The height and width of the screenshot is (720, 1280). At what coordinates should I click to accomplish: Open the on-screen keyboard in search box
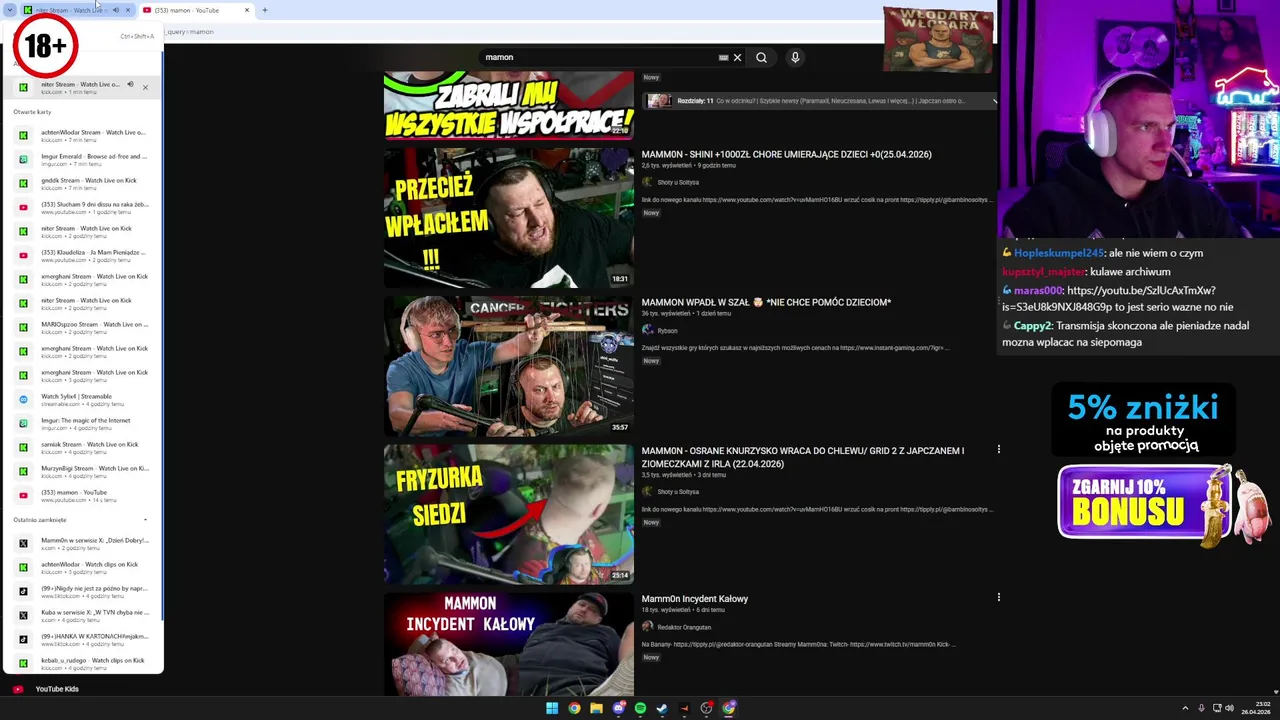click(x=723, y=57)
